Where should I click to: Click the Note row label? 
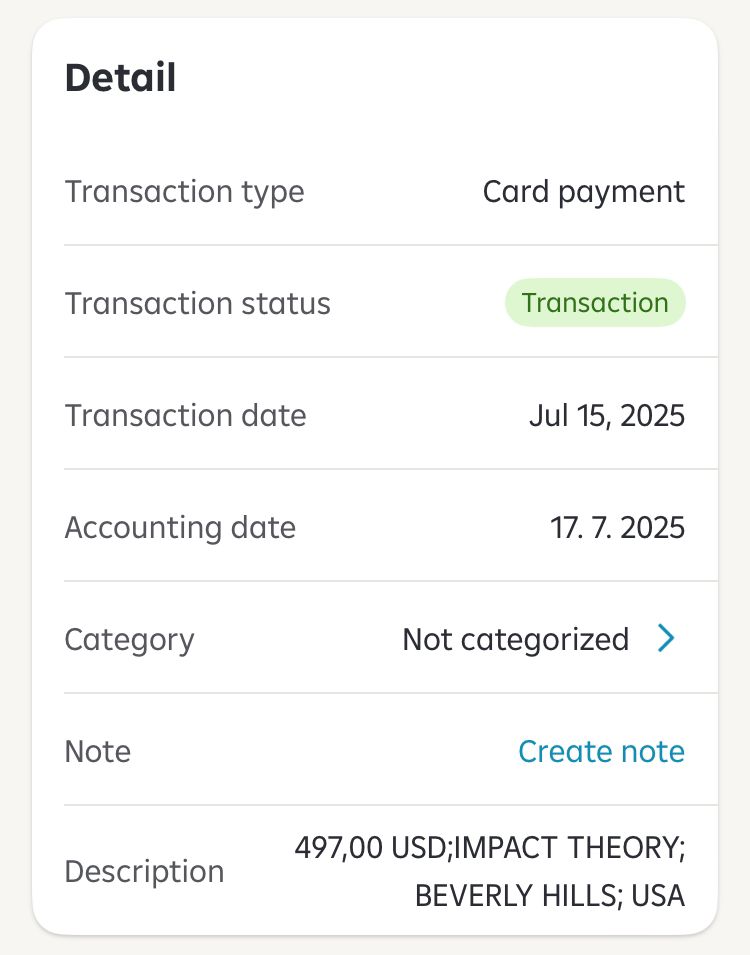[x=98, y=751]
